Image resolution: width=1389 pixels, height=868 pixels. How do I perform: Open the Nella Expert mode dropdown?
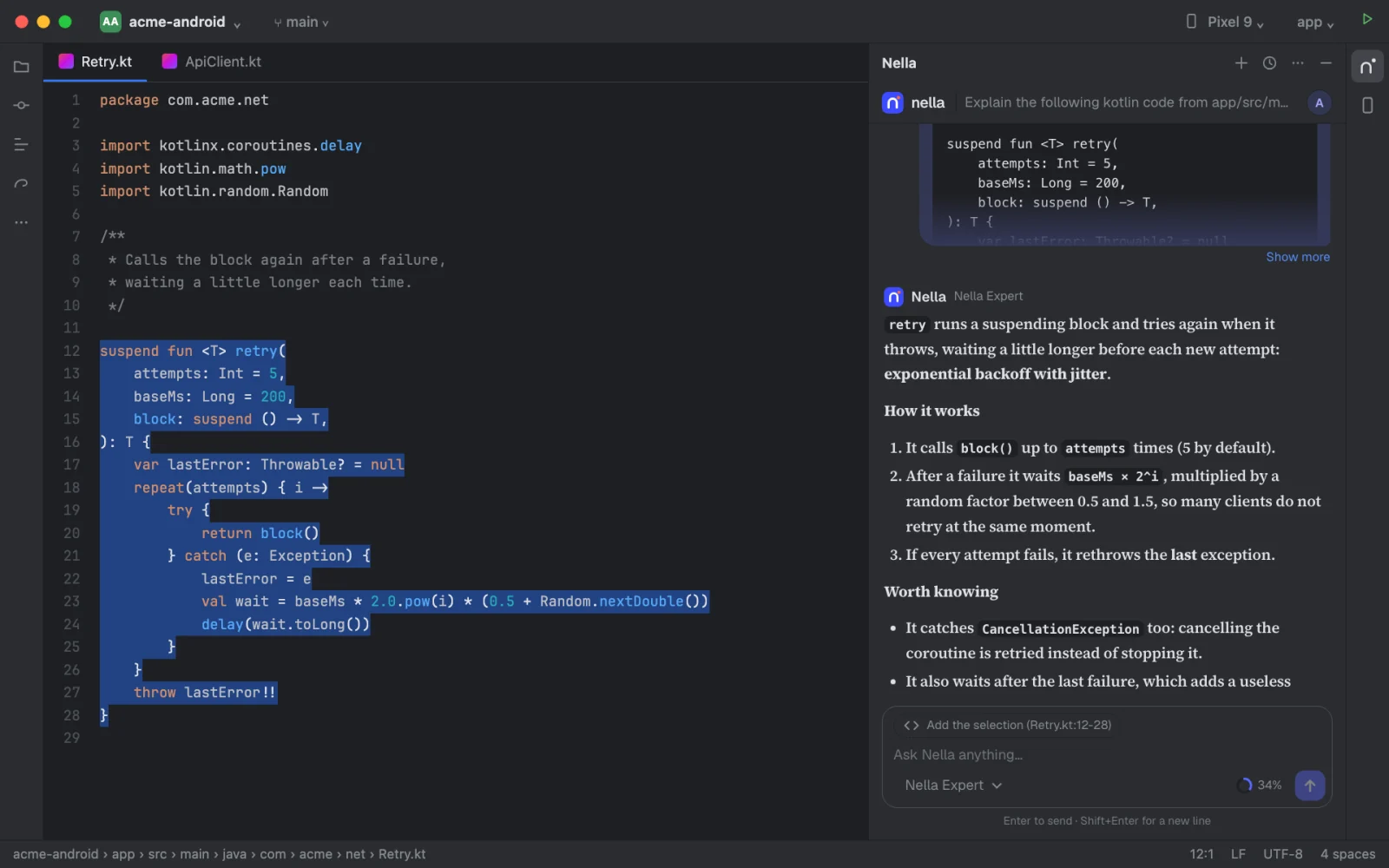coord(953,786)
